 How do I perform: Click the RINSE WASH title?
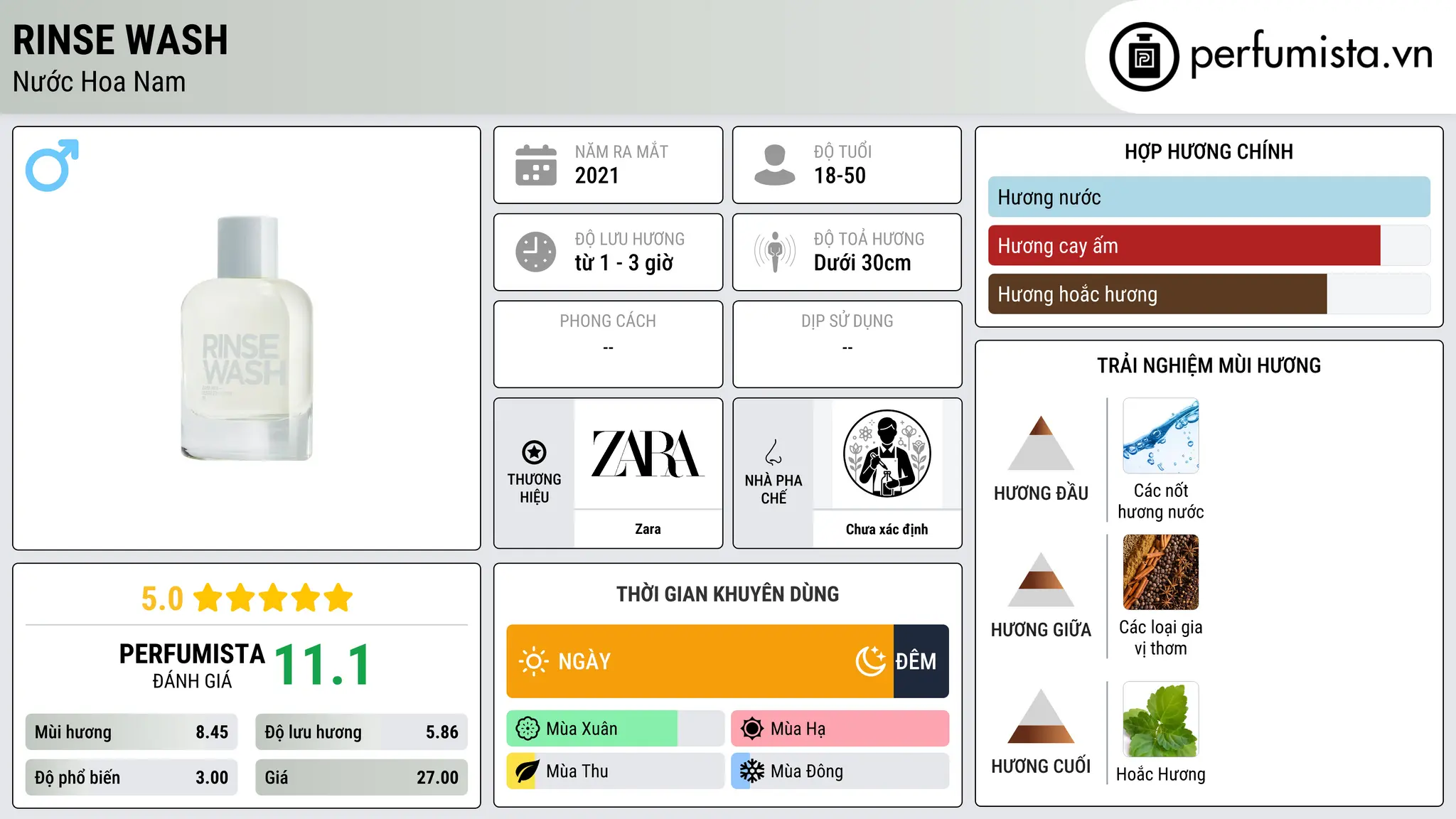120,40
